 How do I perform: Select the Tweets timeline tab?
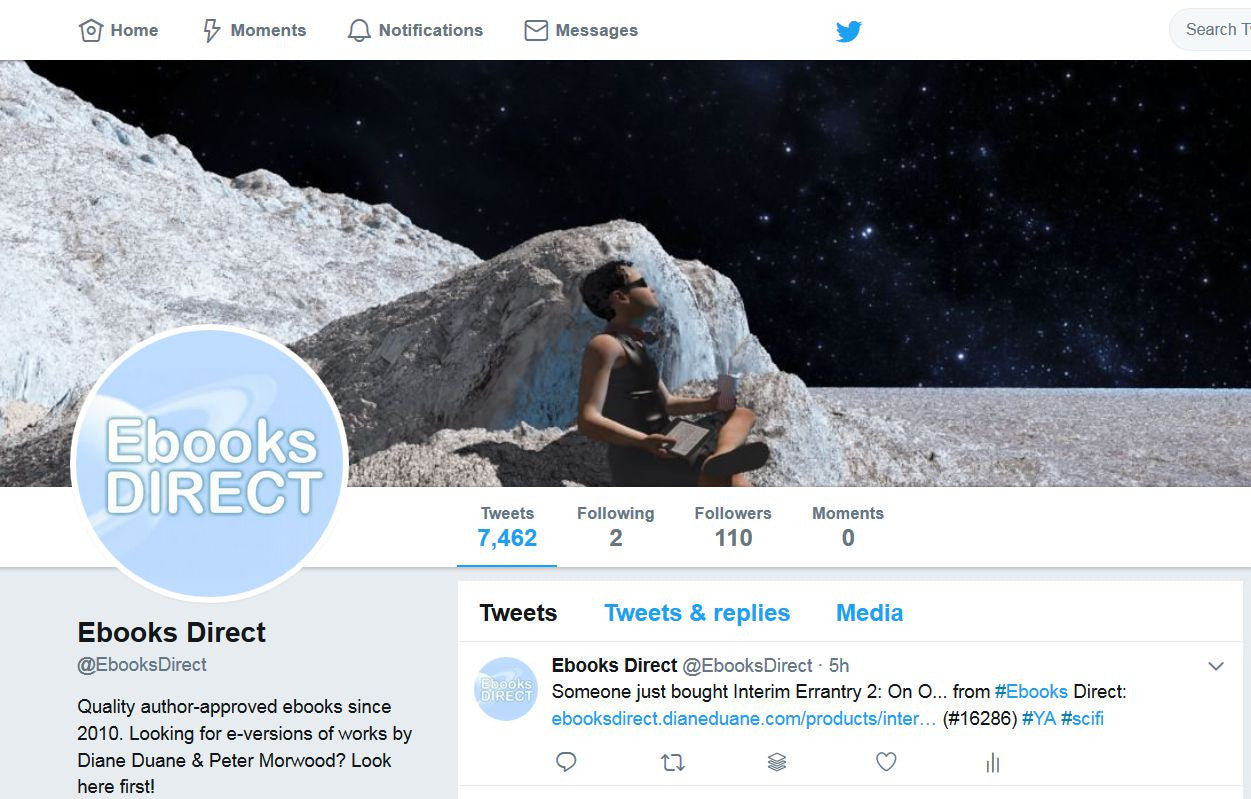(518, 613)
